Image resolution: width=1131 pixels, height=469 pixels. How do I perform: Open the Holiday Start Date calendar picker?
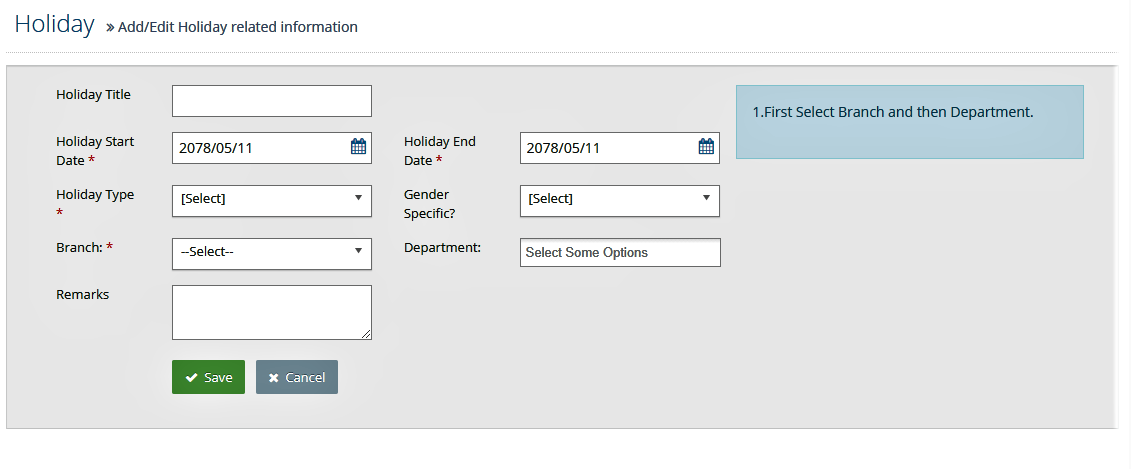tap(358, 146)
